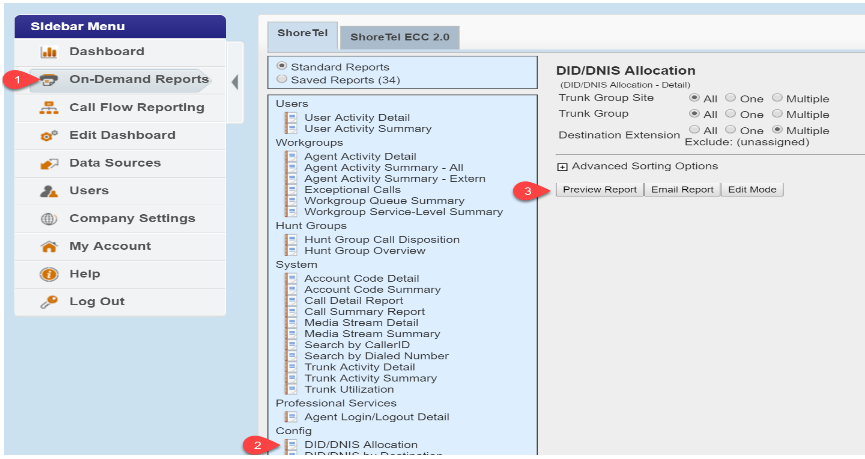Collapse the sidebar menu with arrow
Viewport: 865px width, 459px height.
pos(234,81)
